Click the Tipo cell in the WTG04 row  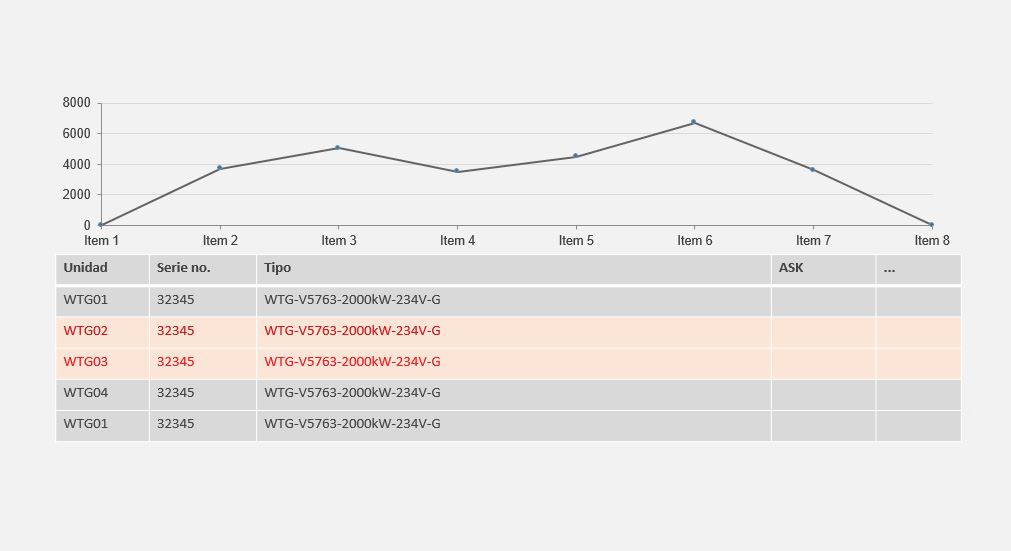[x=352, y=393]
